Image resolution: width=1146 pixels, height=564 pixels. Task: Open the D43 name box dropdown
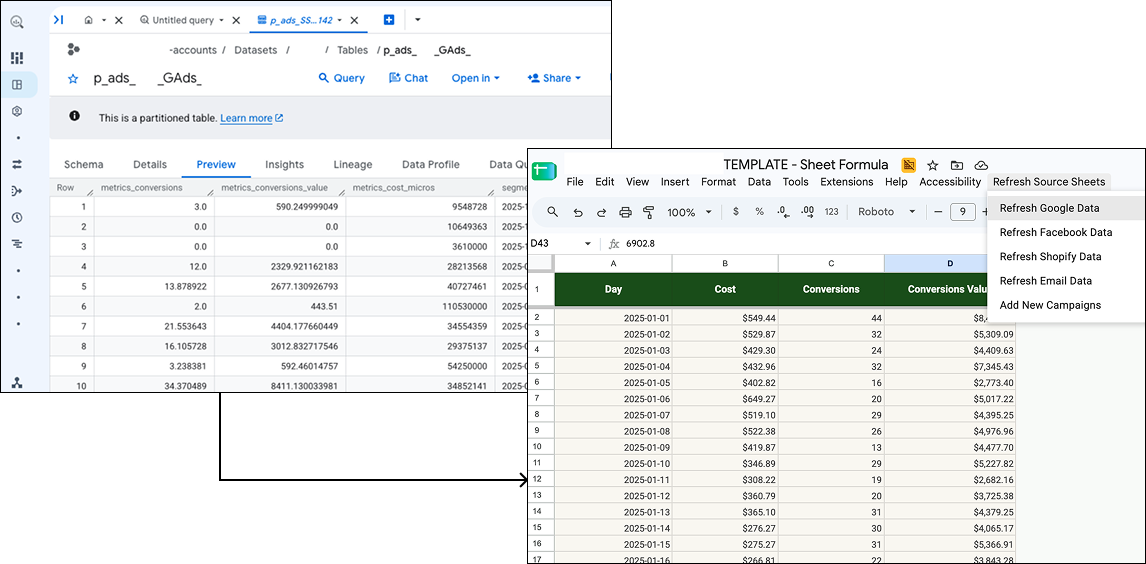coord(588,243)
